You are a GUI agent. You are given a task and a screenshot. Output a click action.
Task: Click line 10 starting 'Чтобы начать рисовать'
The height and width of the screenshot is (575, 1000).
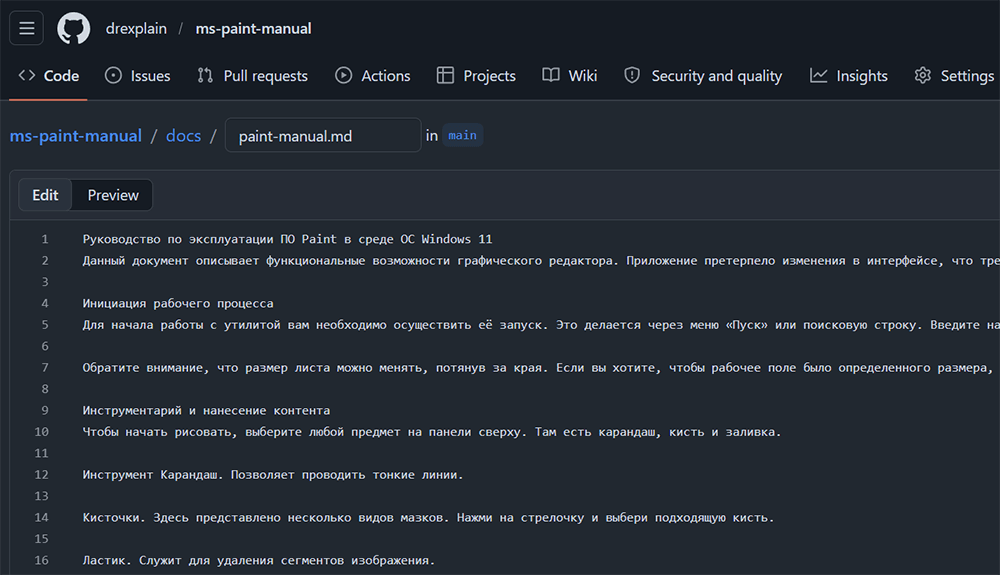[432, 432]
